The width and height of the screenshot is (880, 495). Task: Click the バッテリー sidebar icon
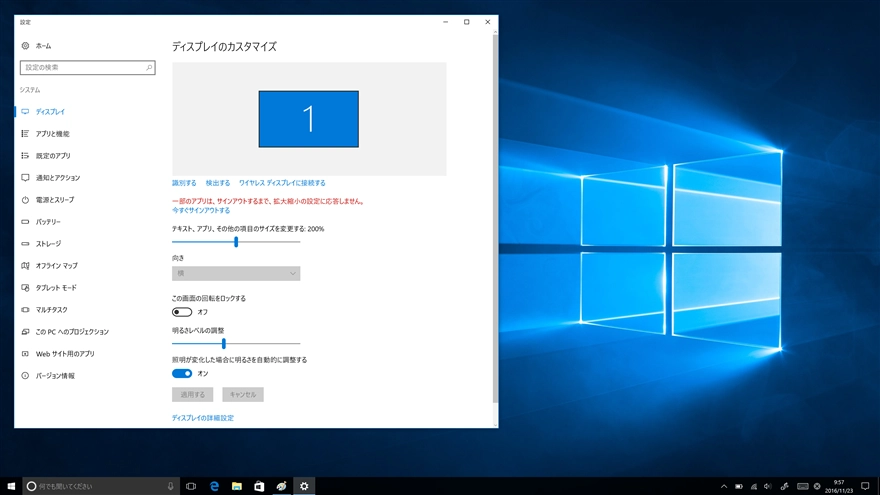(x=25, y=222)
